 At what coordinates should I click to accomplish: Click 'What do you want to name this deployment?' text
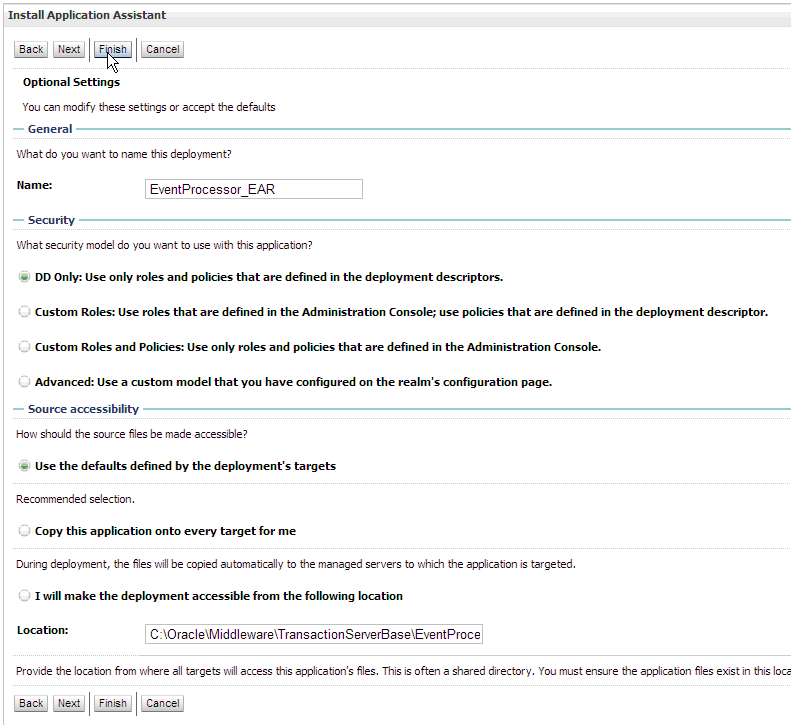pos(124,154)
